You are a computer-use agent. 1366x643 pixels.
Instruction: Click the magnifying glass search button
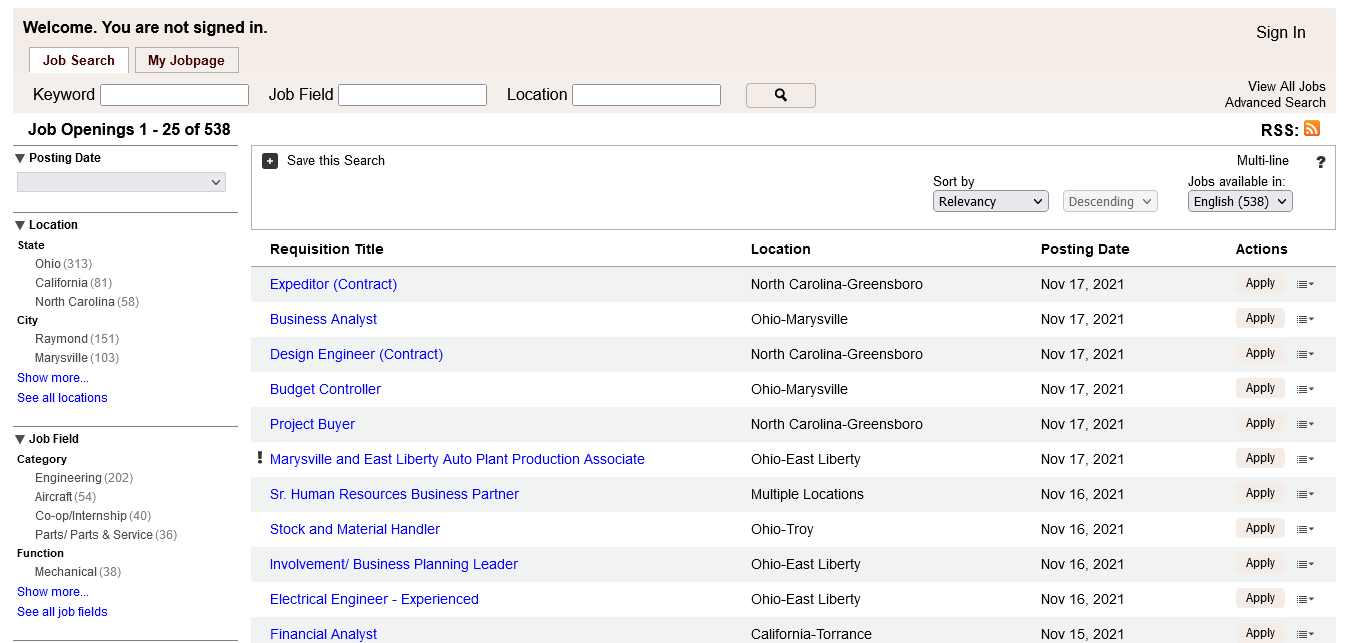coord(780,95)
